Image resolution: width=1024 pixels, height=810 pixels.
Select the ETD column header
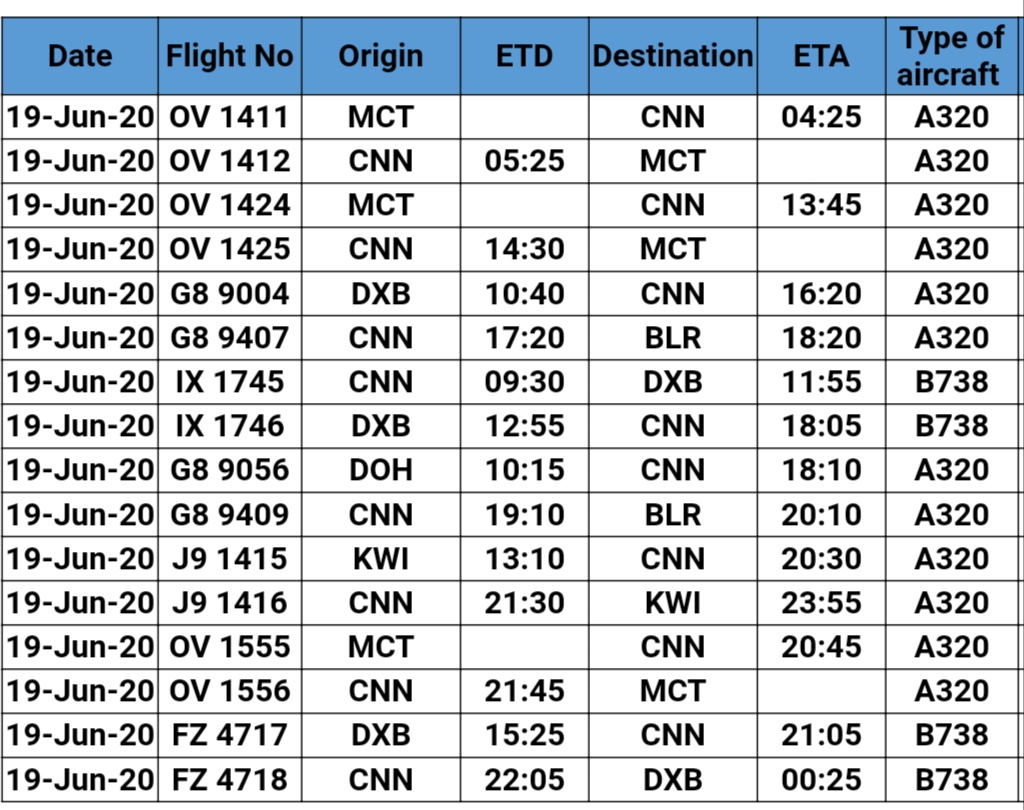coord(524,56)
